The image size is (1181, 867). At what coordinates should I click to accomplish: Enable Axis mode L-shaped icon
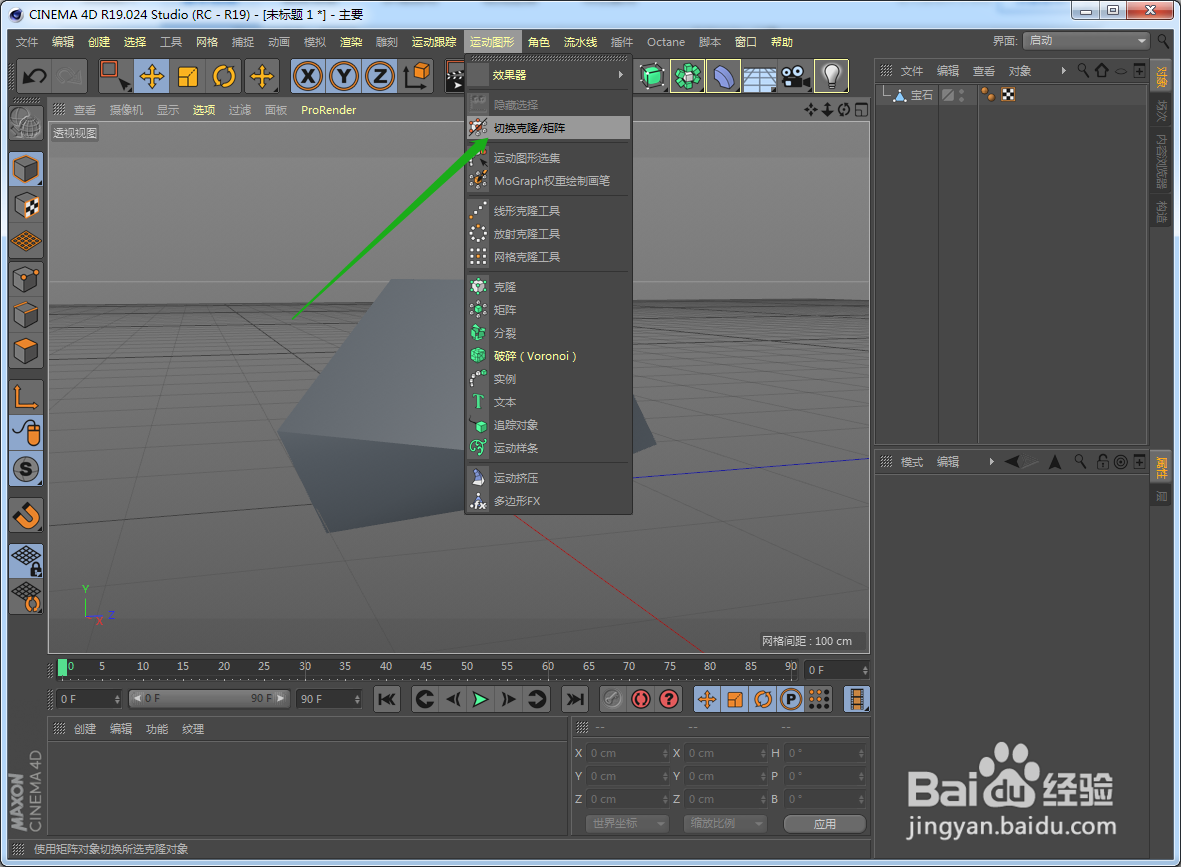tap(26, 396)
